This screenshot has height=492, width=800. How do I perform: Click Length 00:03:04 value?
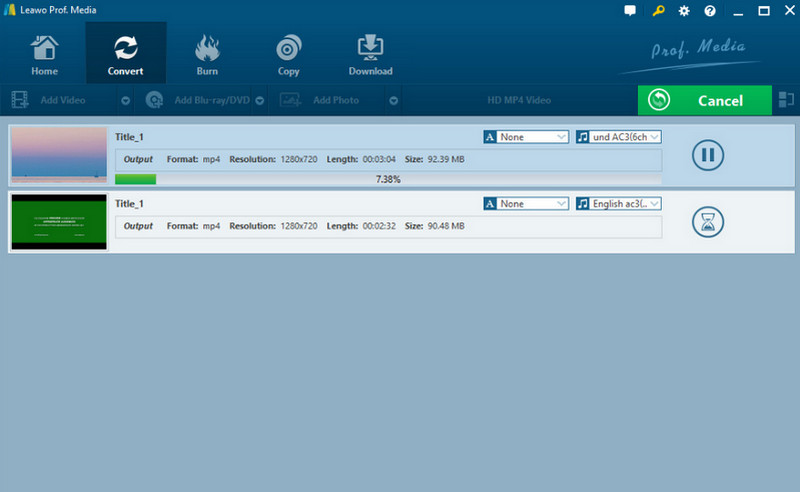pos(379,159)
